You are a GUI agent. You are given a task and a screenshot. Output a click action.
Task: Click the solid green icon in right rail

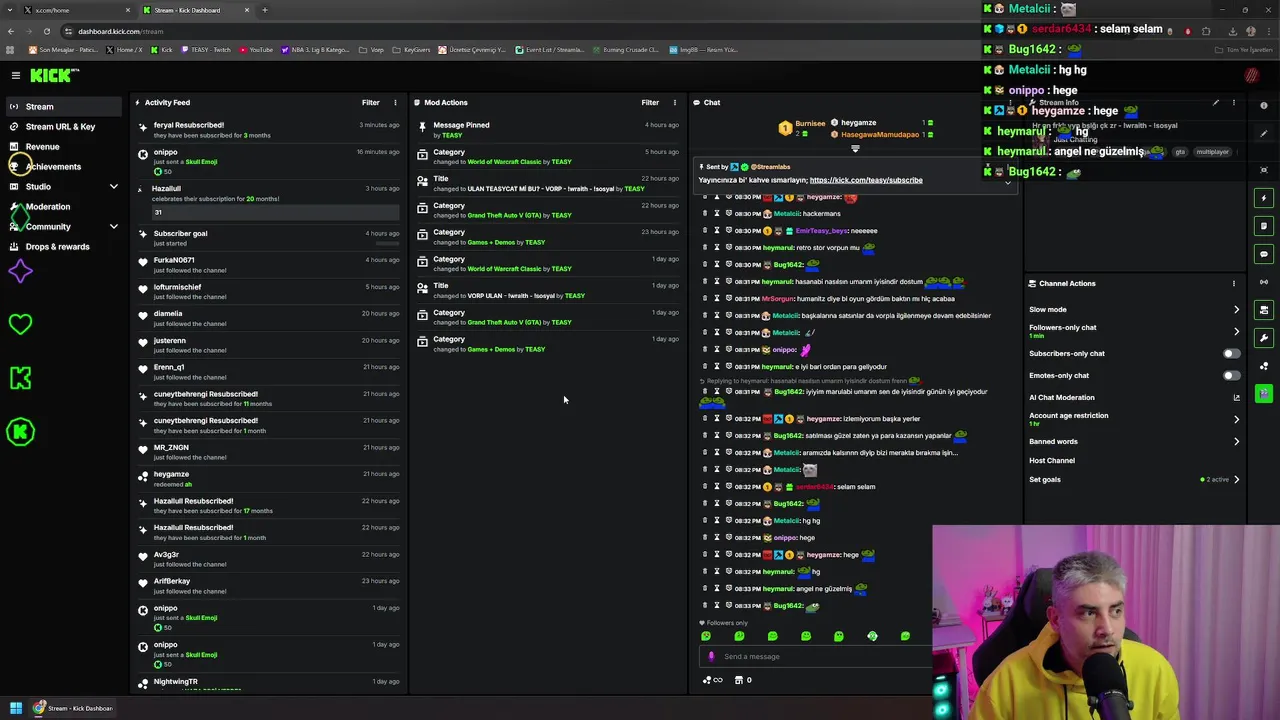(1264, 394)
